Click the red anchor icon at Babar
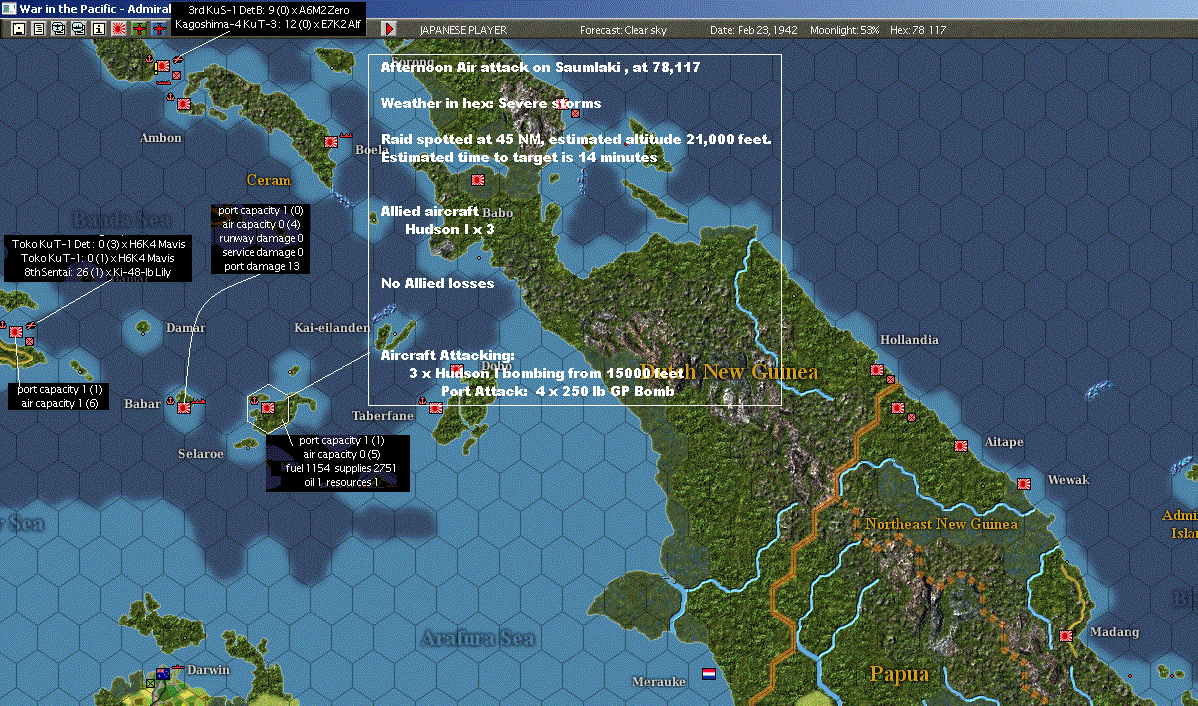Viewport: 1198px width, 706px height. tap(170, 400)
